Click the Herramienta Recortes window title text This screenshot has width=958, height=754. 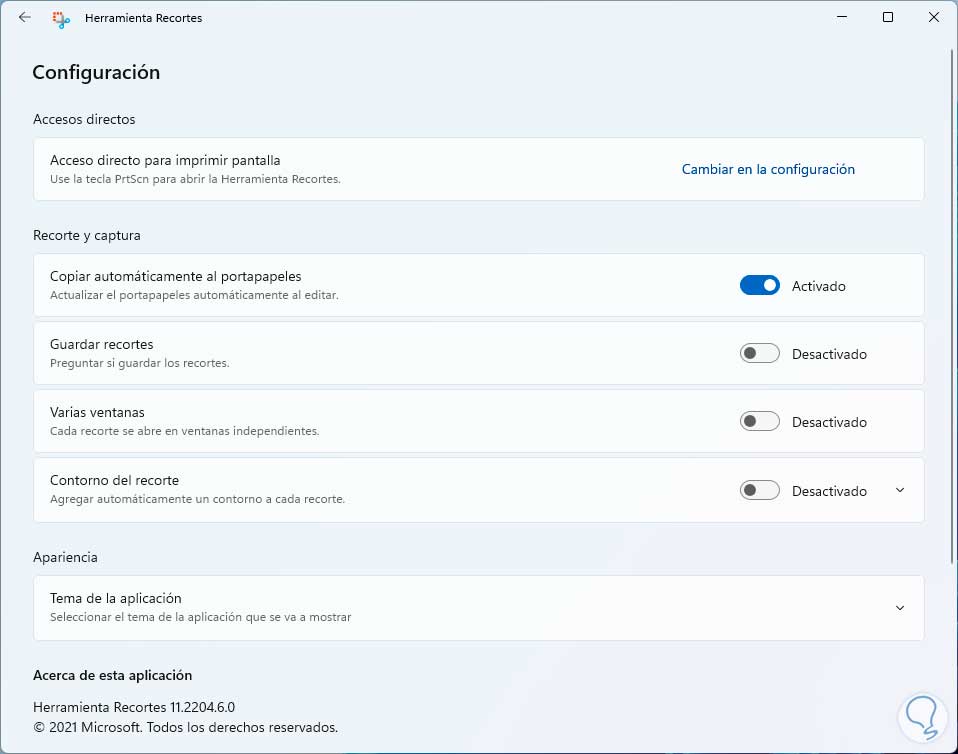coord(144,18)
